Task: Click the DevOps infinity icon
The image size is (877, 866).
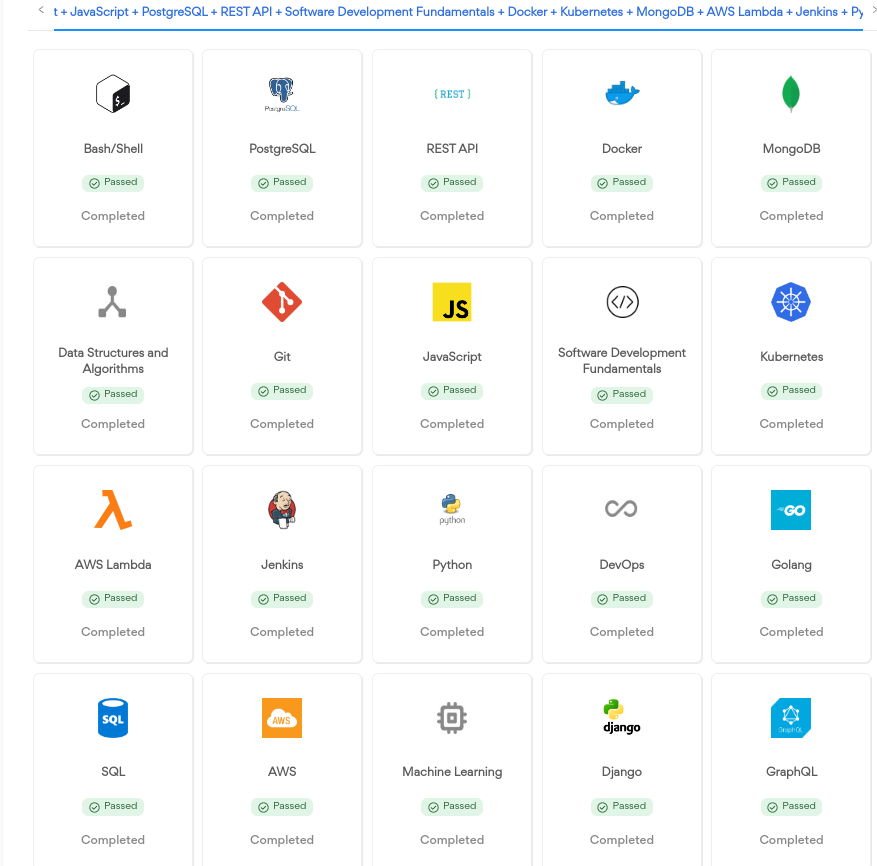Action: [x=621, y=509]
